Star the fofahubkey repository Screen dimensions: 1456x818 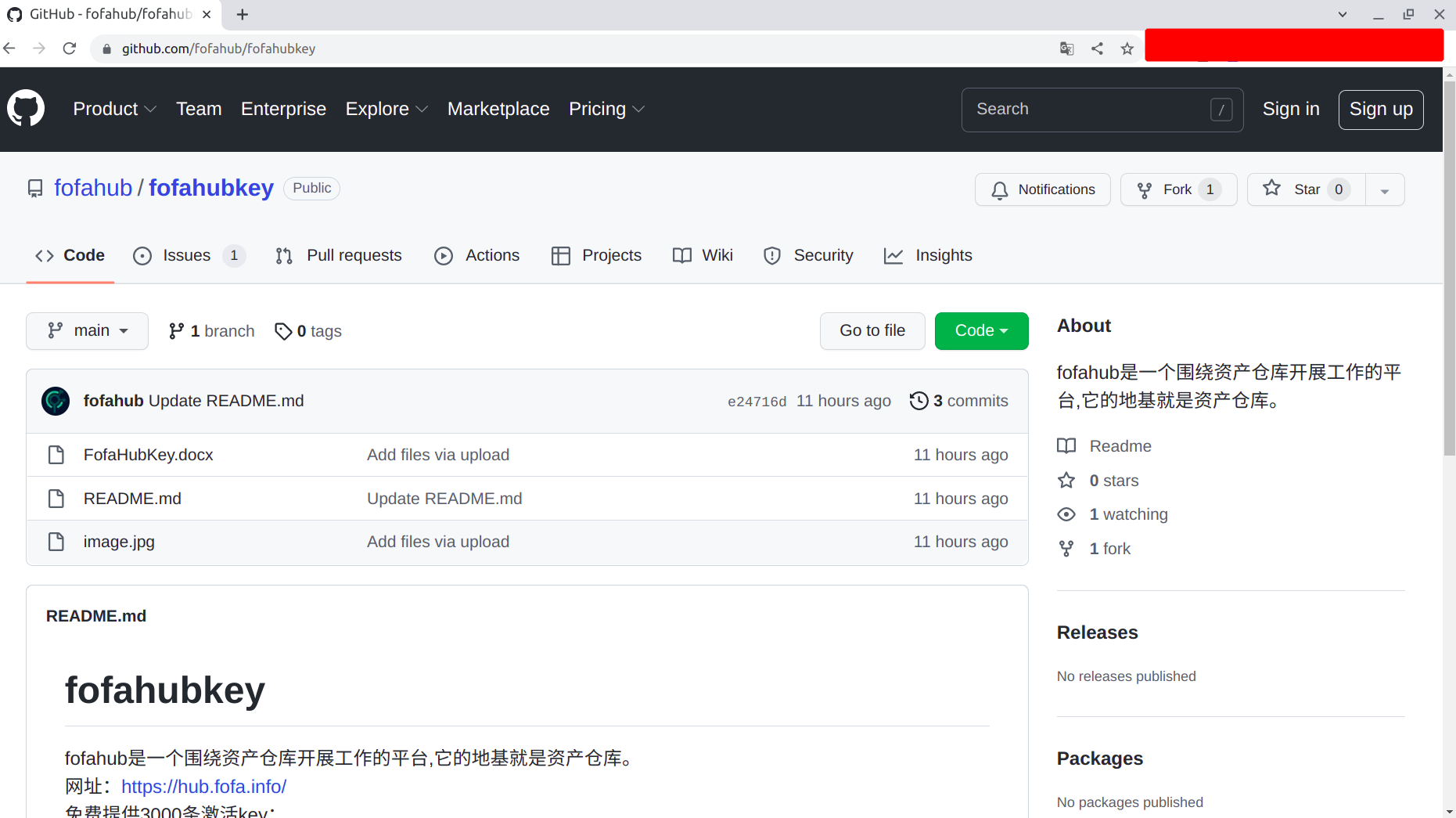(x=1305, y=189)
